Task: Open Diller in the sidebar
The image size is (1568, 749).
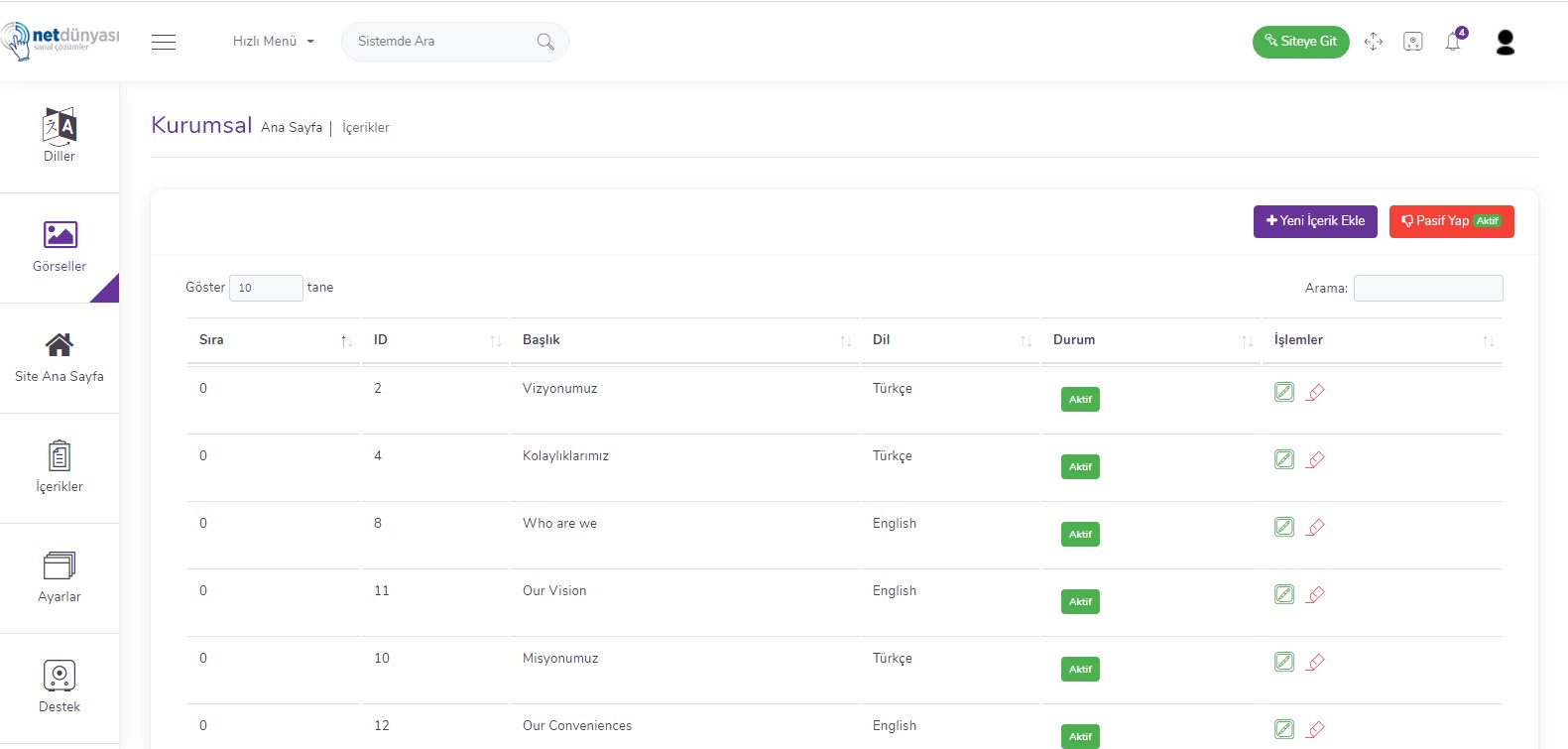Action: click(60, 136)
